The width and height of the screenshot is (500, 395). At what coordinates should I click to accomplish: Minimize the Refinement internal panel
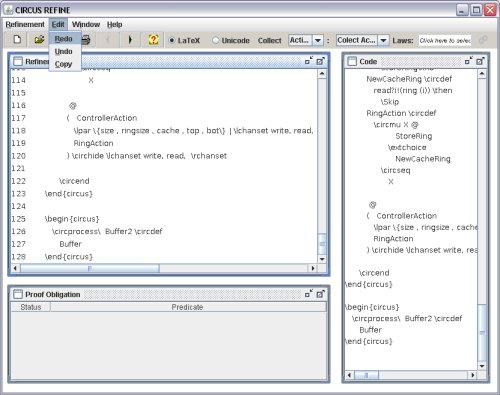click(x=309, y=61)
